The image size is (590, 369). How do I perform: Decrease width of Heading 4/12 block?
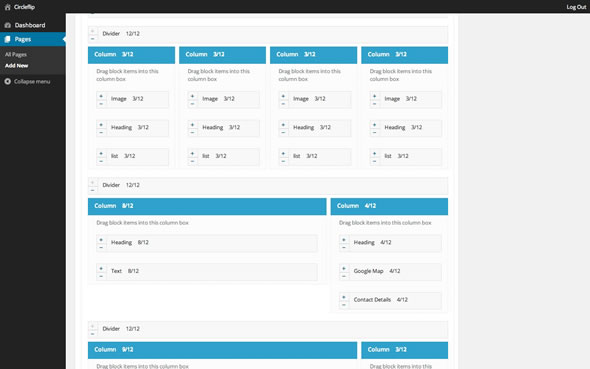coord(344,247)
